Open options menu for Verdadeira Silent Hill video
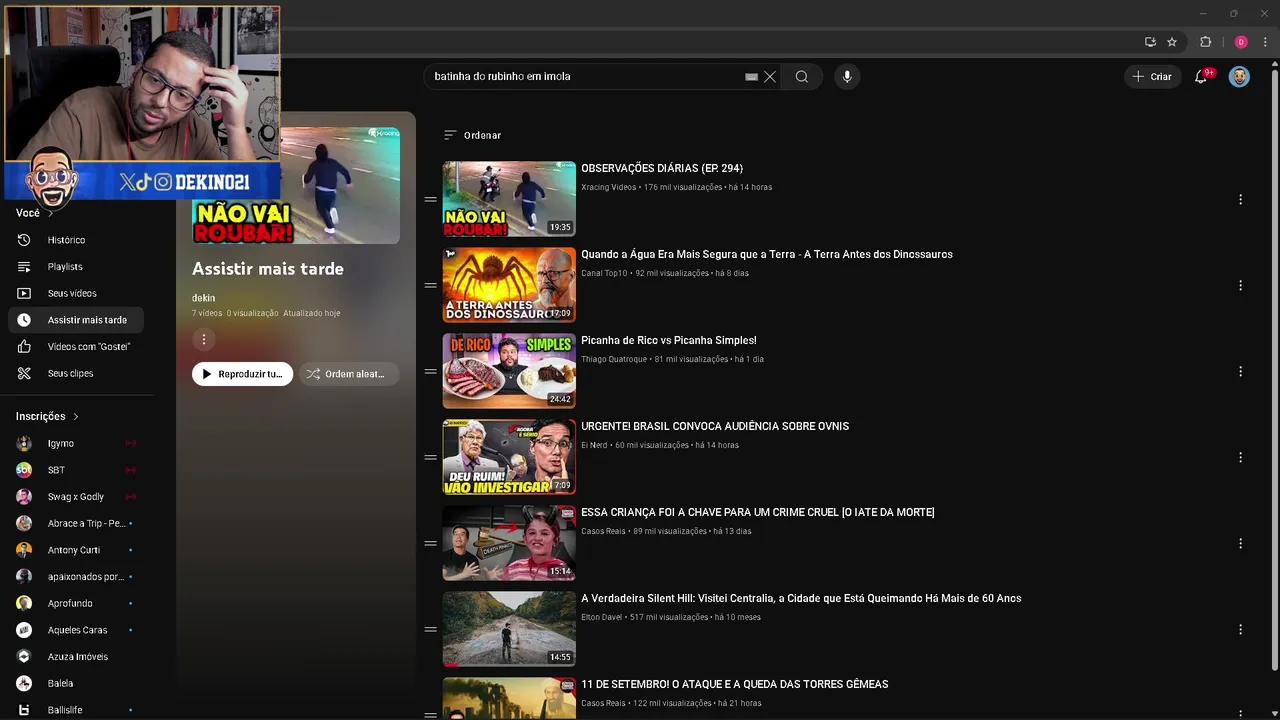This screenshot has width=1280, height=720. [1240, 630]
